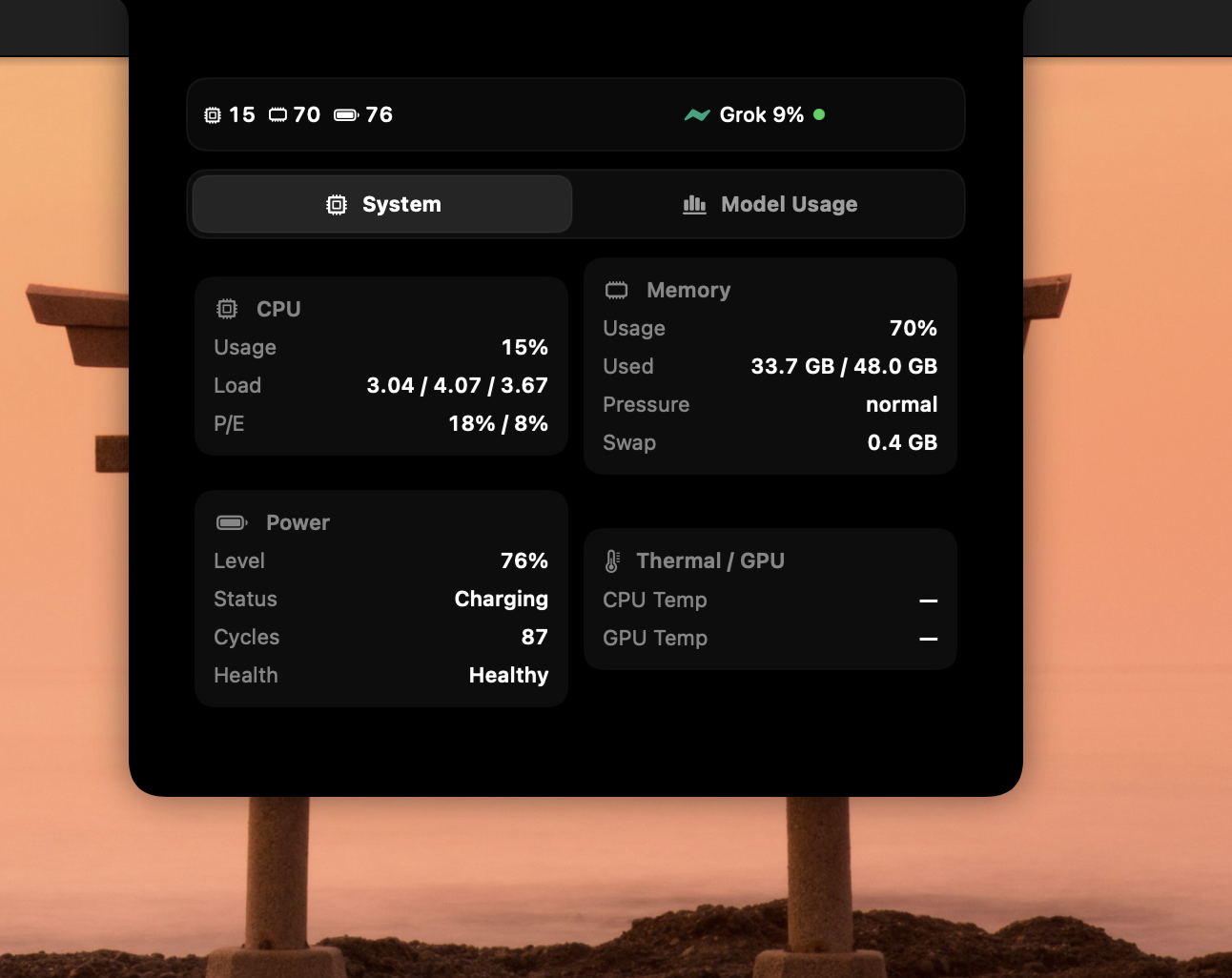Click the Memory card header icon
1232x978 pixels.
click(617, 290)
